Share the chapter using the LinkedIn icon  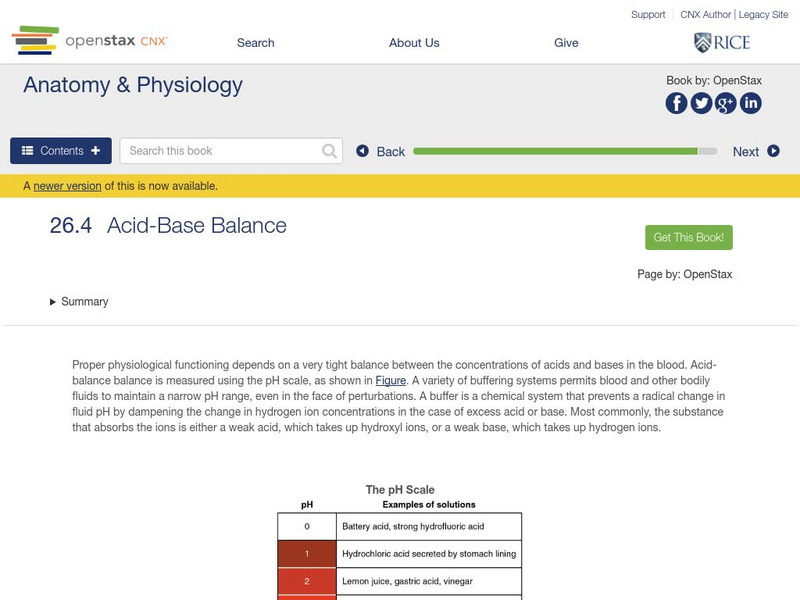tap(751, 101)
